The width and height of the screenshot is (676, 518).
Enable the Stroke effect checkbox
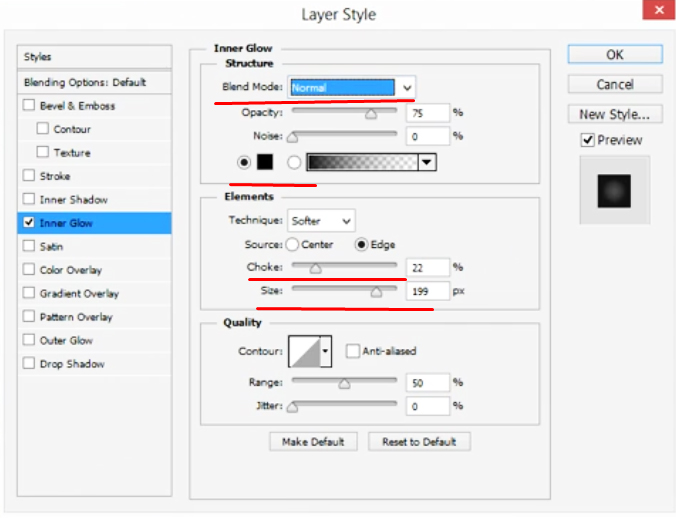pyautogui.click(x=29, y=175)
